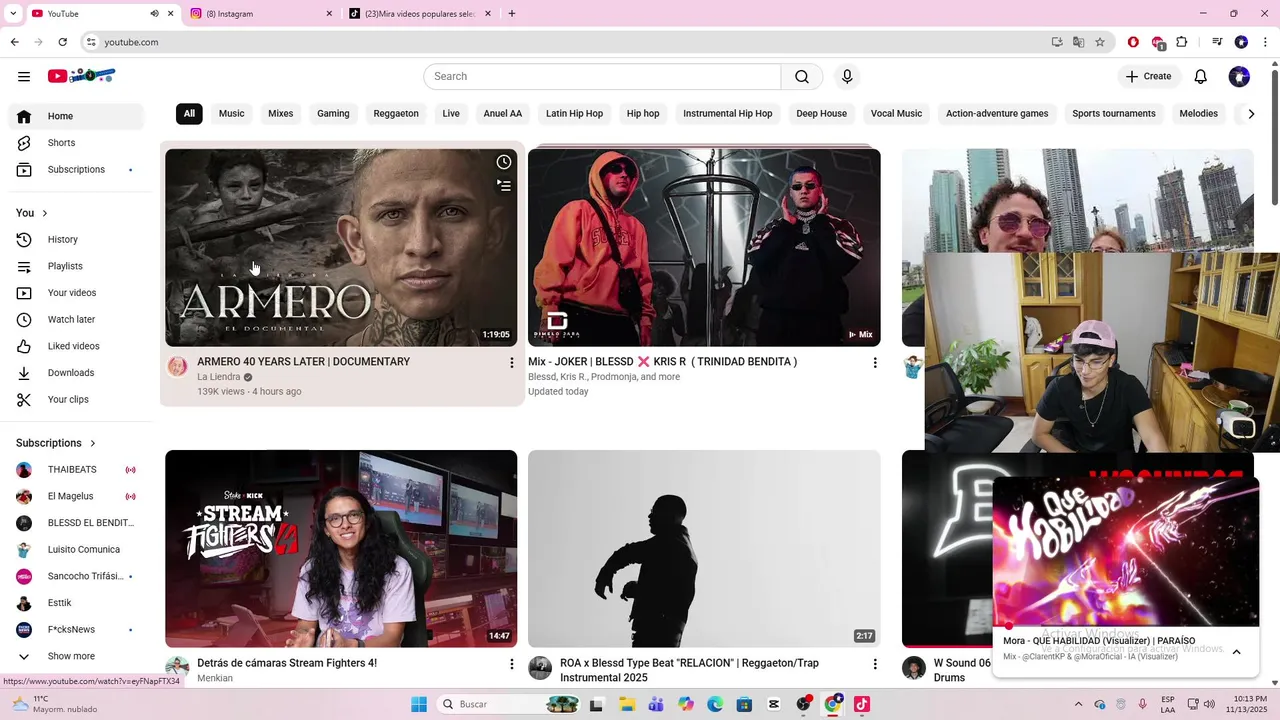Install app icon in address bar
1280x720 pixels.
[1057, 42]
